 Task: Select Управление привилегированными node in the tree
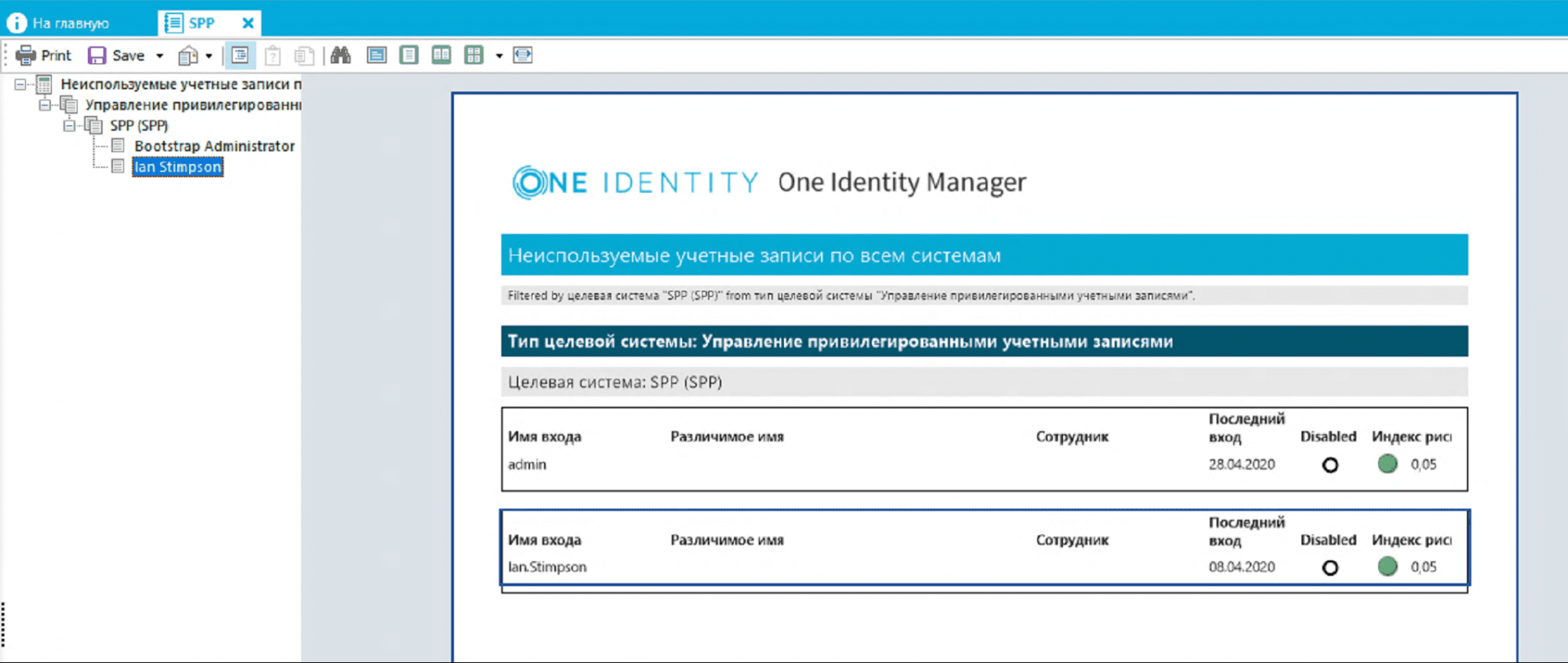(193, 105)
